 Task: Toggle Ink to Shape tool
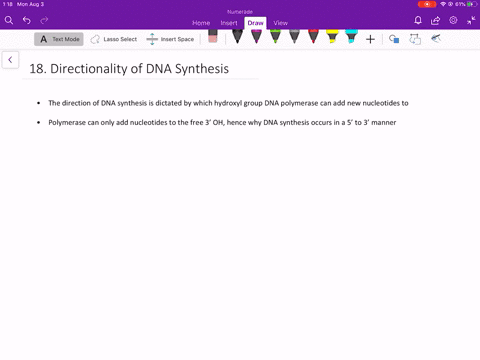pyautogui.click(x=415, y=39)
